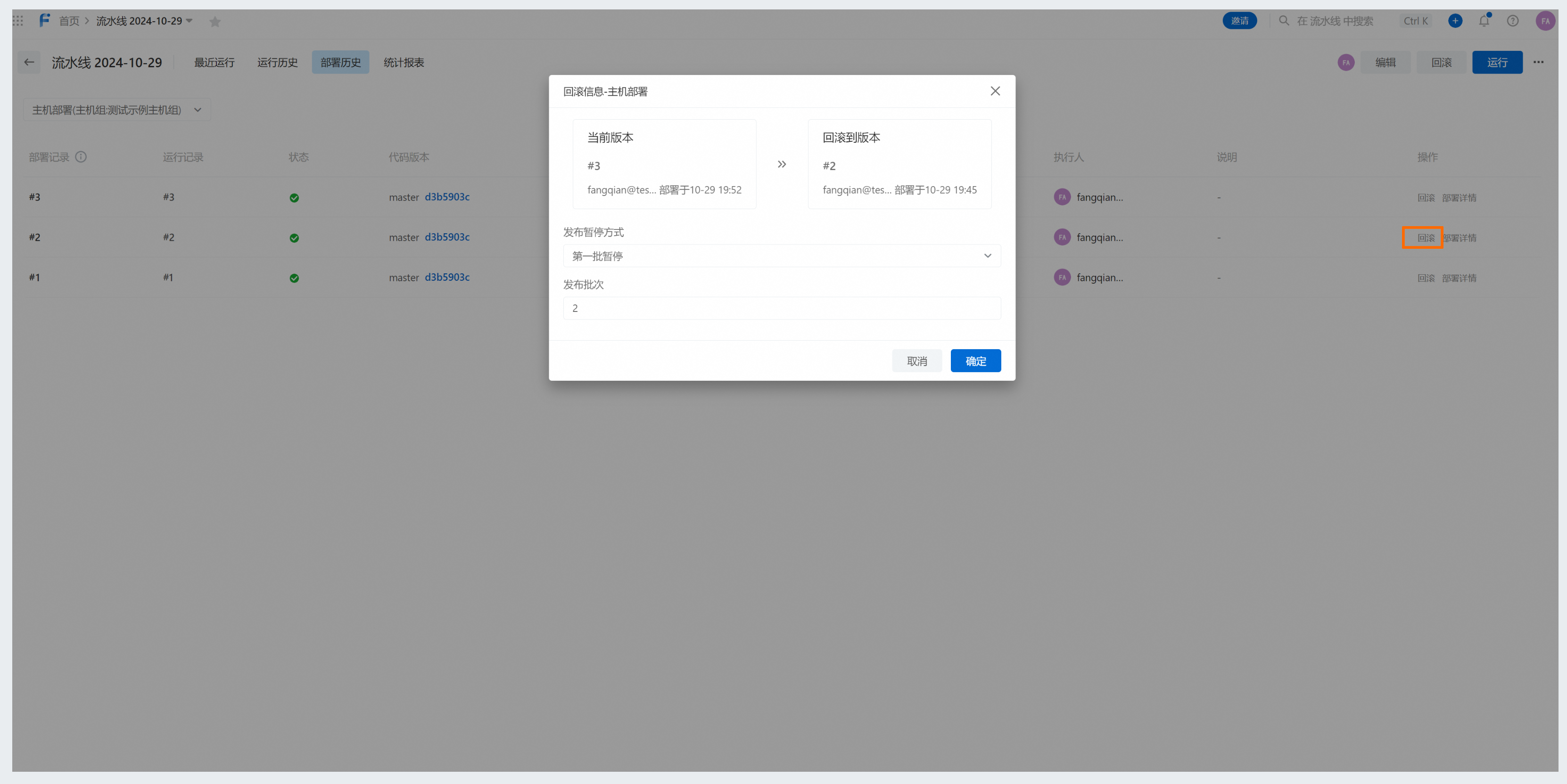
Task: Click executor avatar in row #3
Action: tap(1062, 197)
